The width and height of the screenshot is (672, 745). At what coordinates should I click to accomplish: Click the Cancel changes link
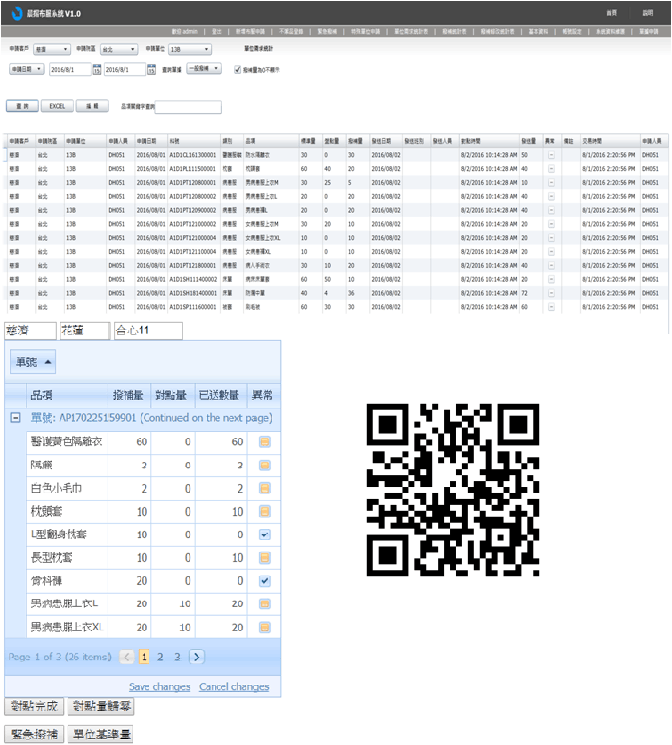point(234,687)
